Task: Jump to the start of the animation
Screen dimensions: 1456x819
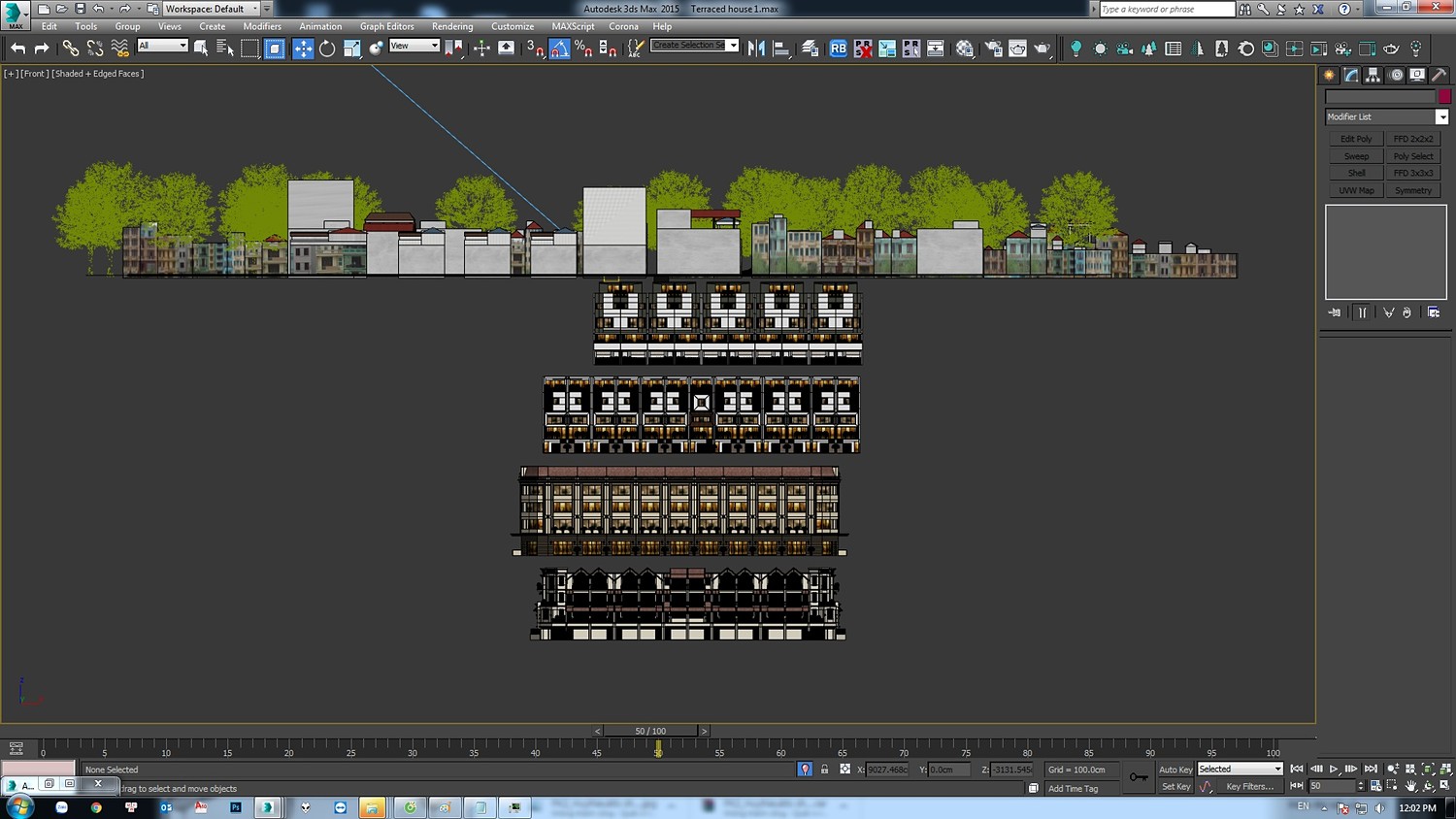Action: [x=1297, y=769]
